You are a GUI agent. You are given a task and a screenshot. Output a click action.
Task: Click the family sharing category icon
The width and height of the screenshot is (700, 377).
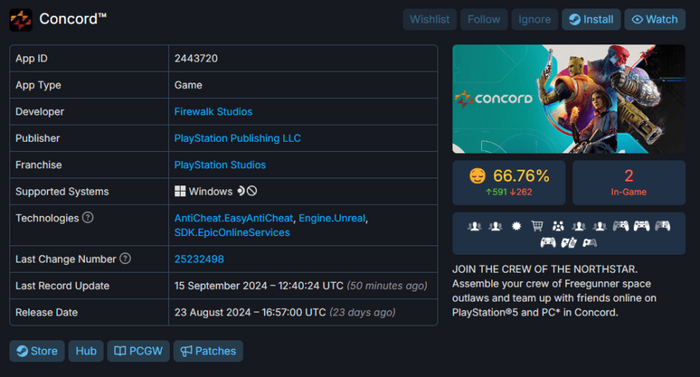point(558,226)
